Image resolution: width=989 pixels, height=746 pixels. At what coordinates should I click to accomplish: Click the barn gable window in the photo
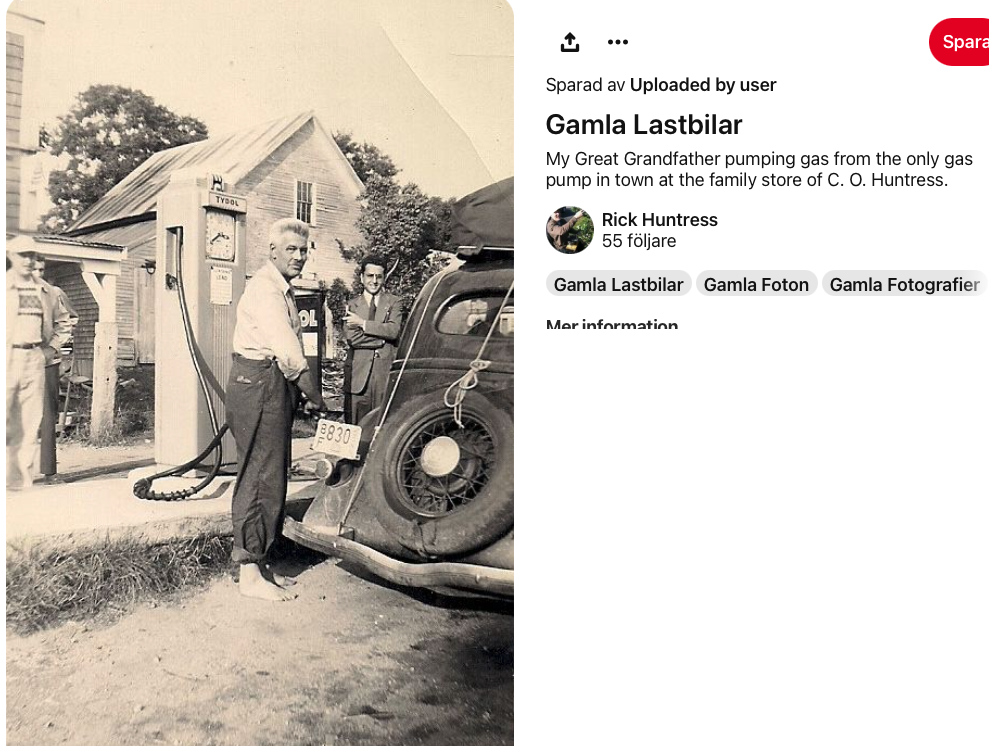coord(305,202)
